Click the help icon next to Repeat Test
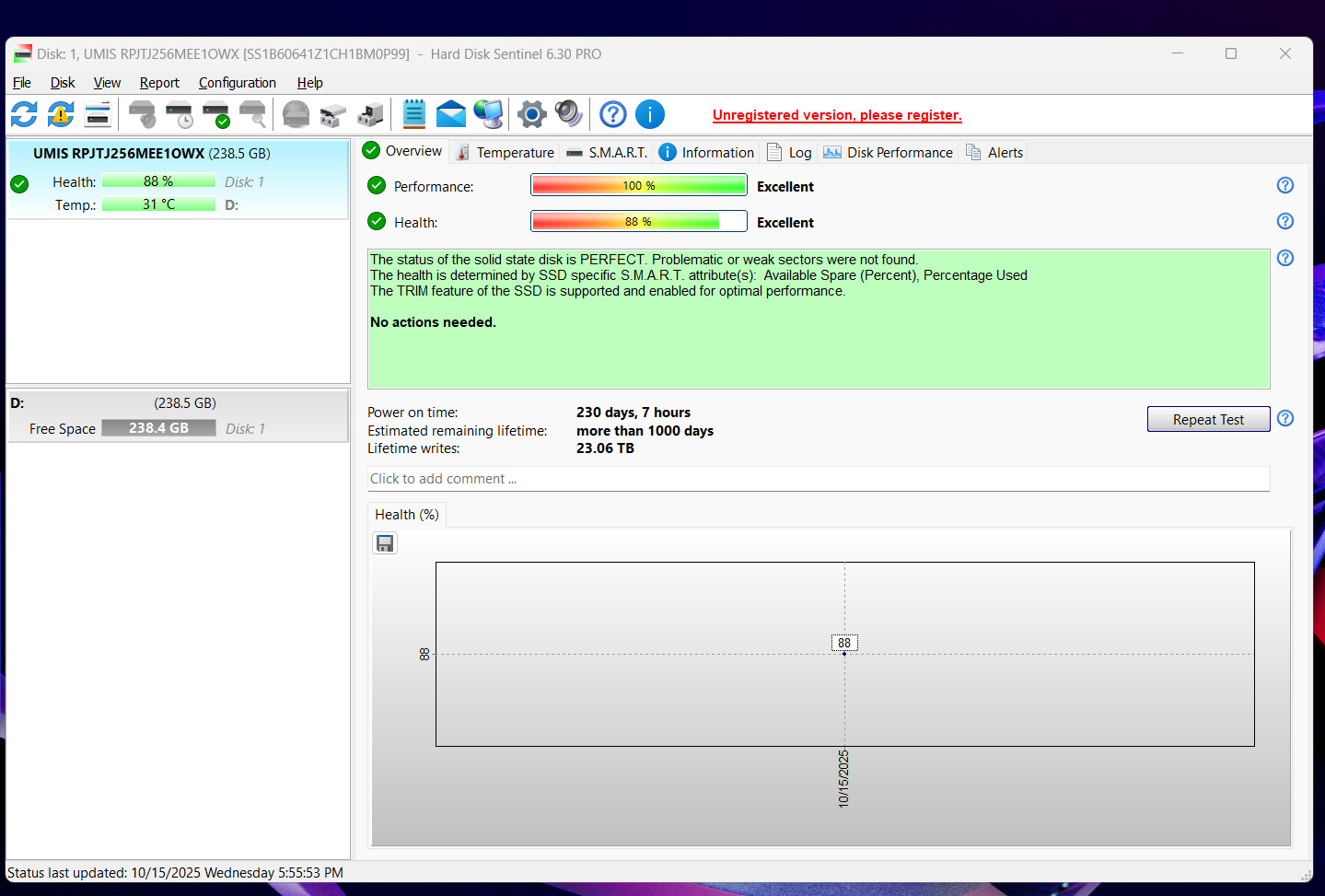Screen dimensions: 1325x896 pyautogui.click(x=1285, y=418)
